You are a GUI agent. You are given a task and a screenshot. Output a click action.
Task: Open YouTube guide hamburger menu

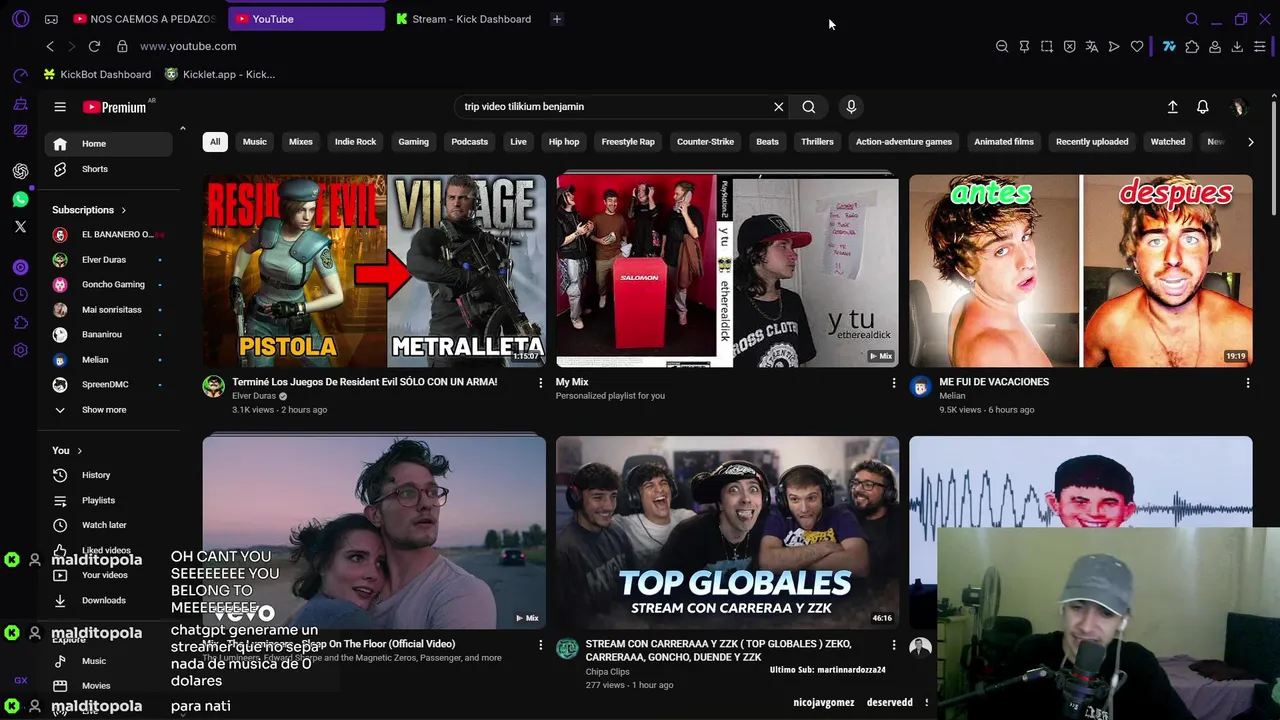[60, 107]
